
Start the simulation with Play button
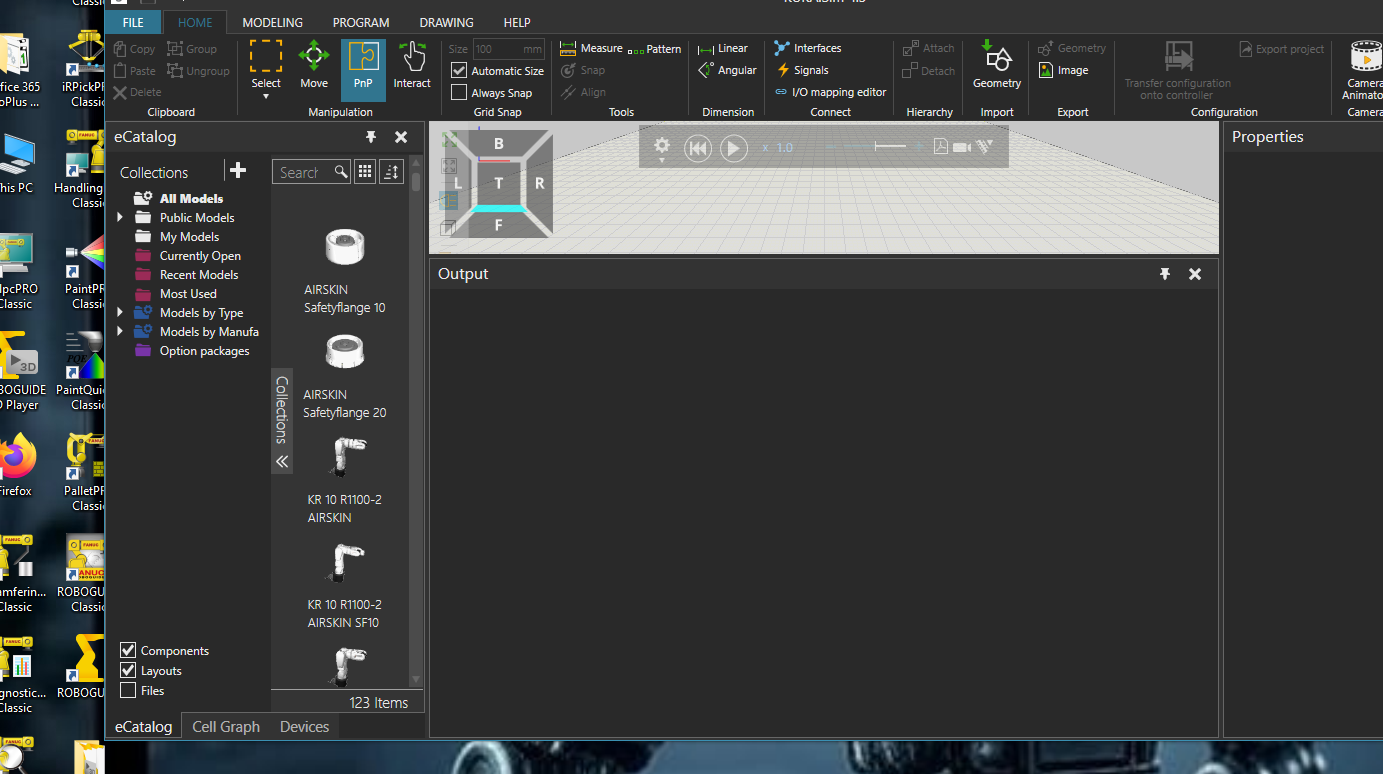click(733, 148)
